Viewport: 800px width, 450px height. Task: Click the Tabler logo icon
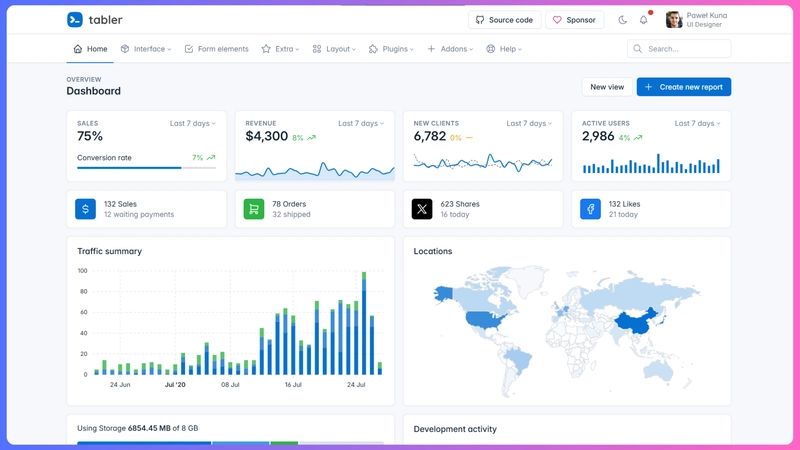coord(75,19)
